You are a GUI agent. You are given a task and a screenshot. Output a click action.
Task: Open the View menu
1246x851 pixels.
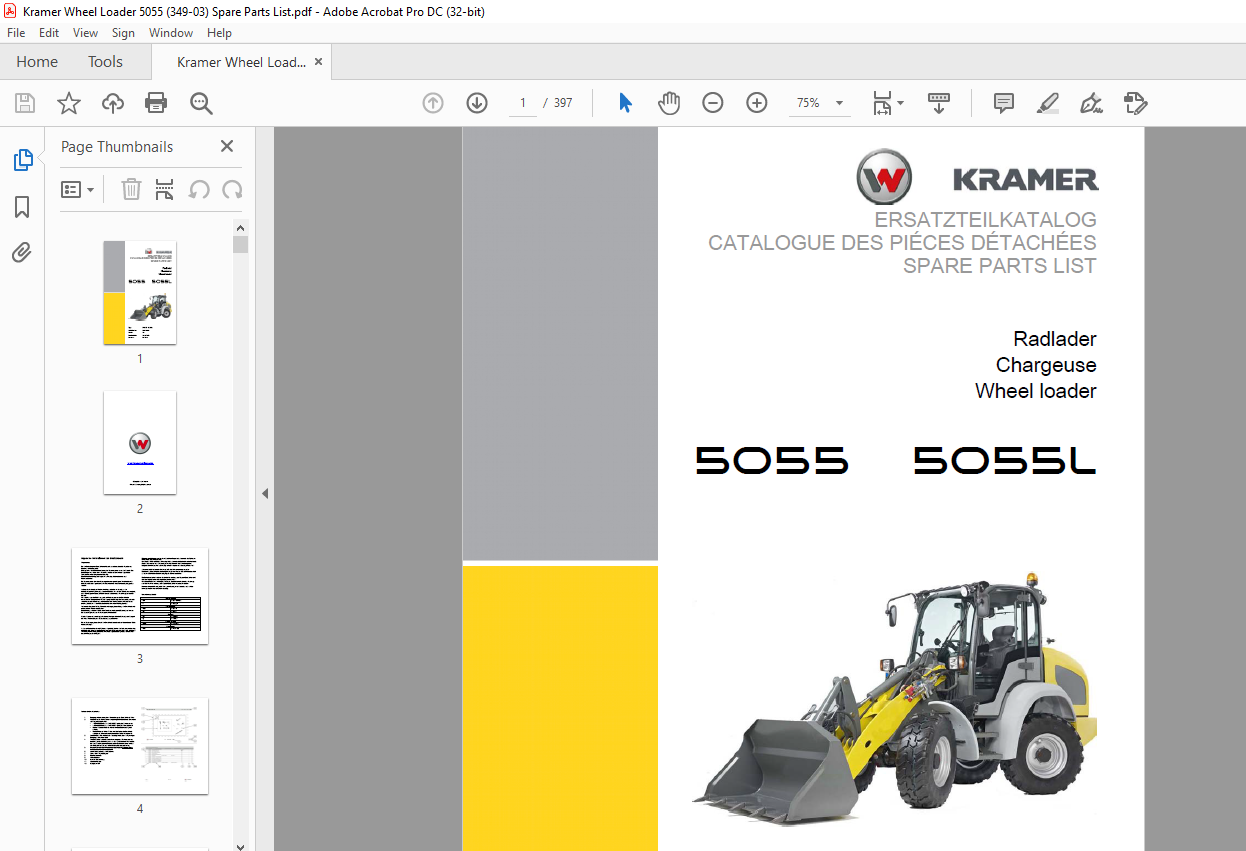86,33
